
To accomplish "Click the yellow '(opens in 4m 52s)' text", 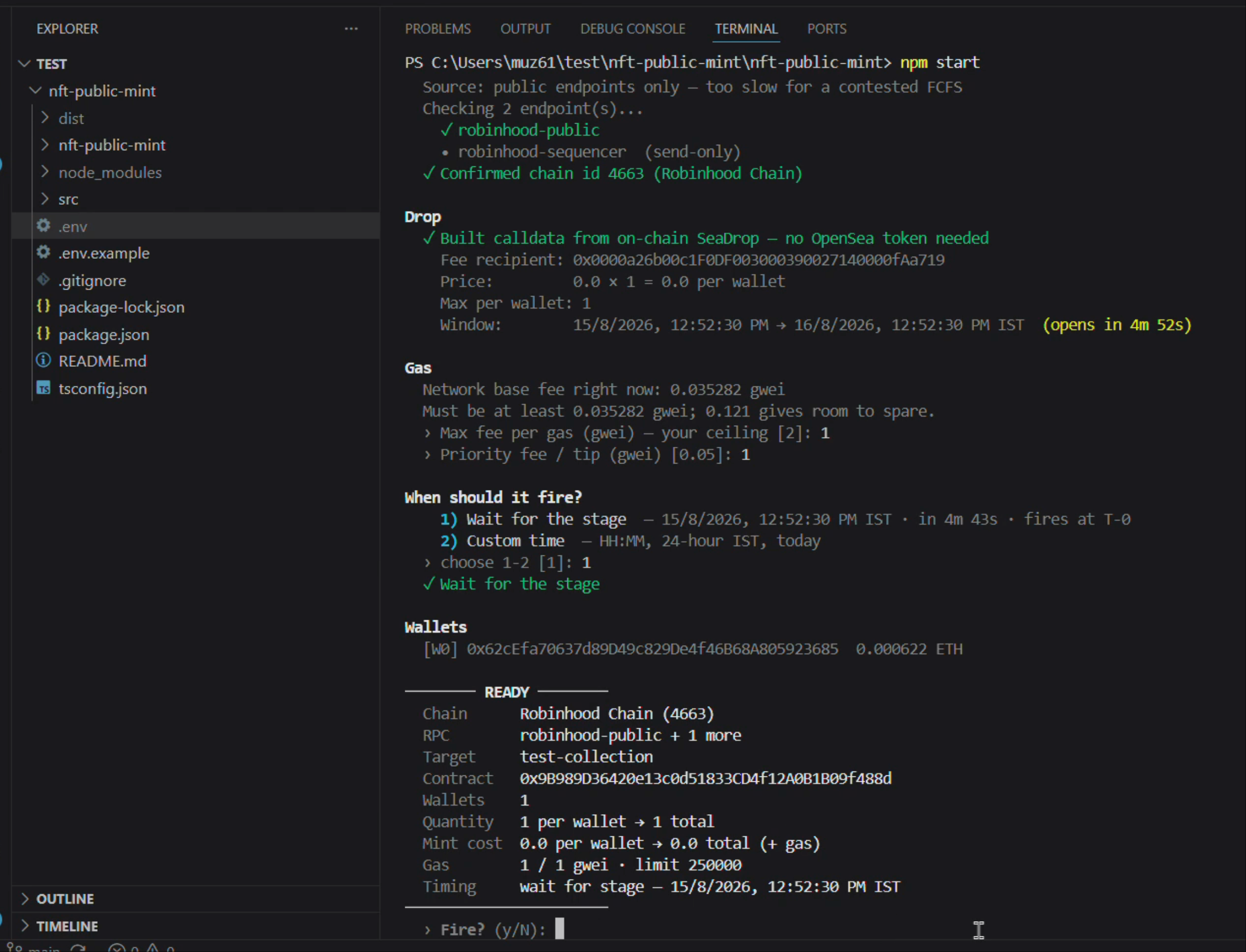I will tap(1117, 325).
